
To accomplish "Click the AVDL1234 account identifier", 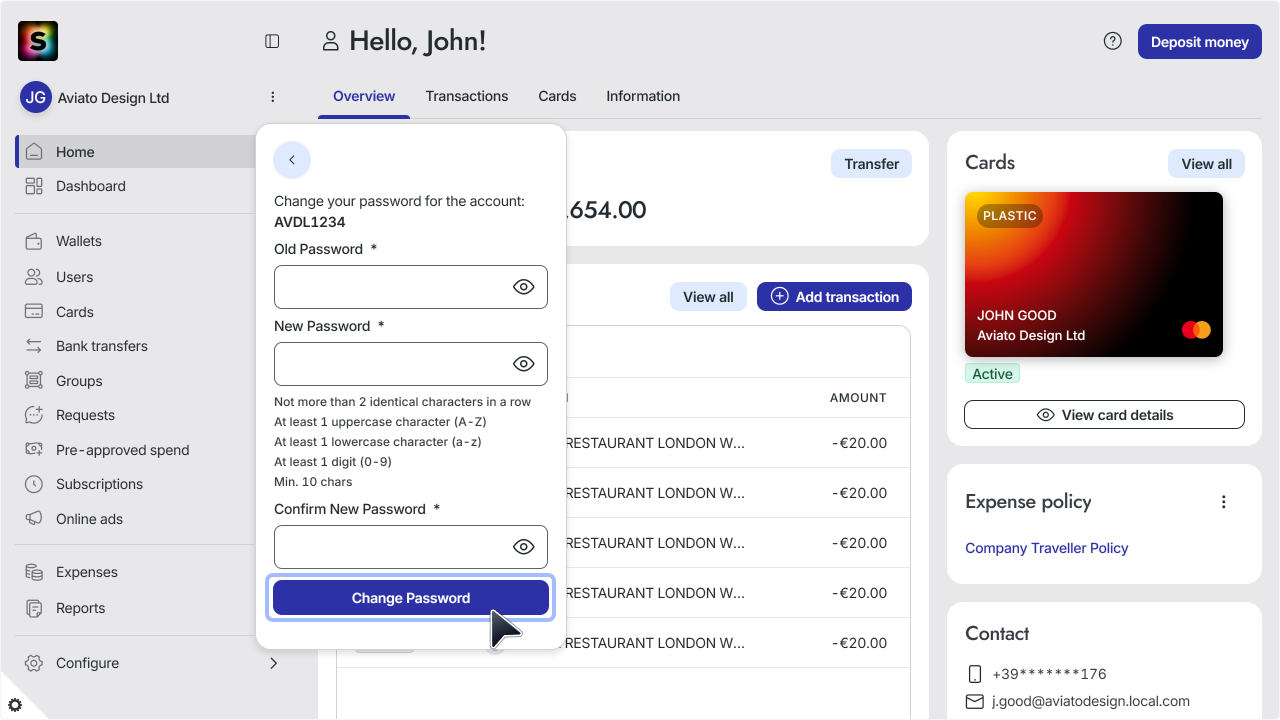I will 310,222.
